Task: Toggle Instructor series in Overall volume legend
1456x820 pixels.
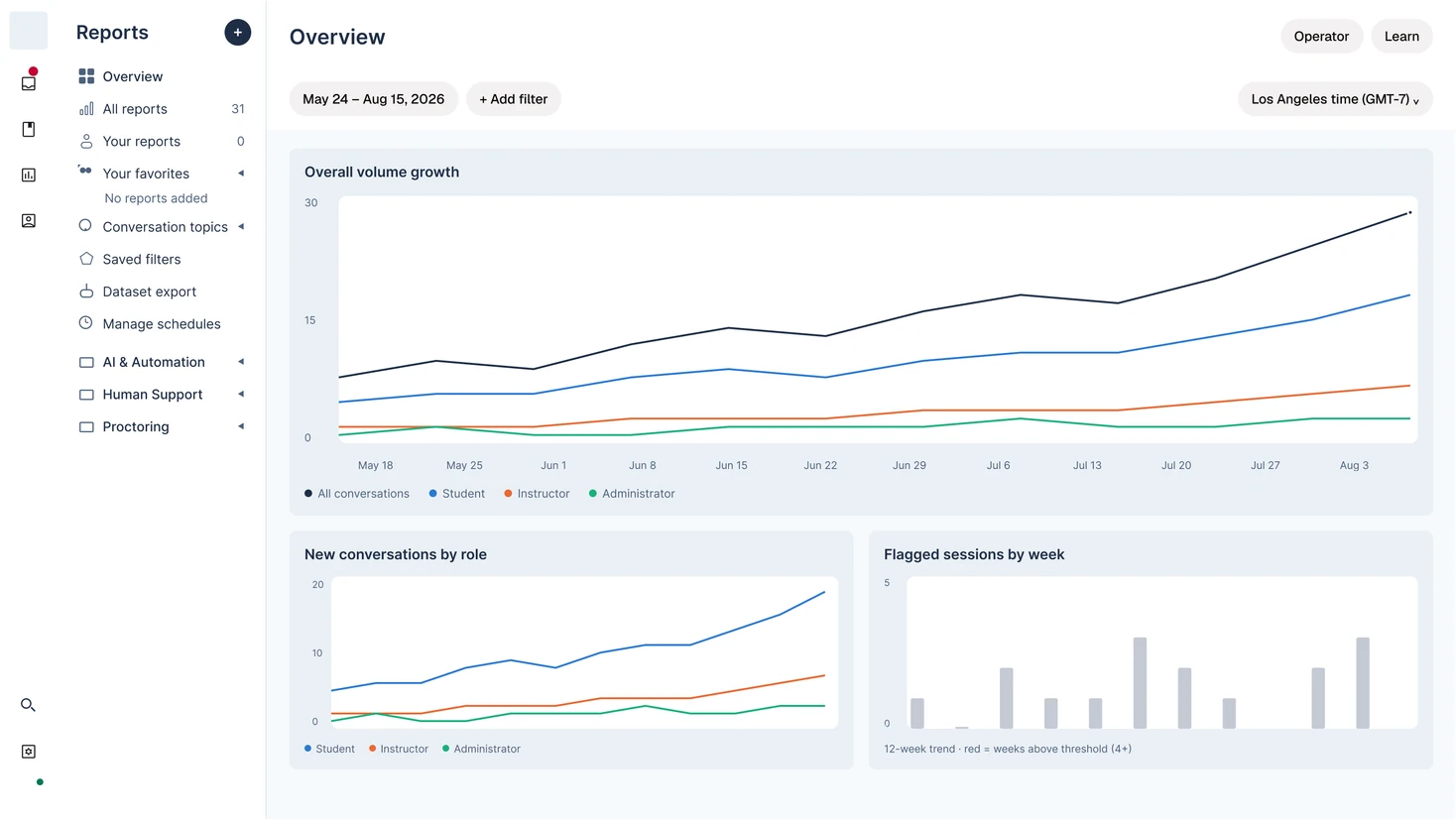Action: click(537, 494)
